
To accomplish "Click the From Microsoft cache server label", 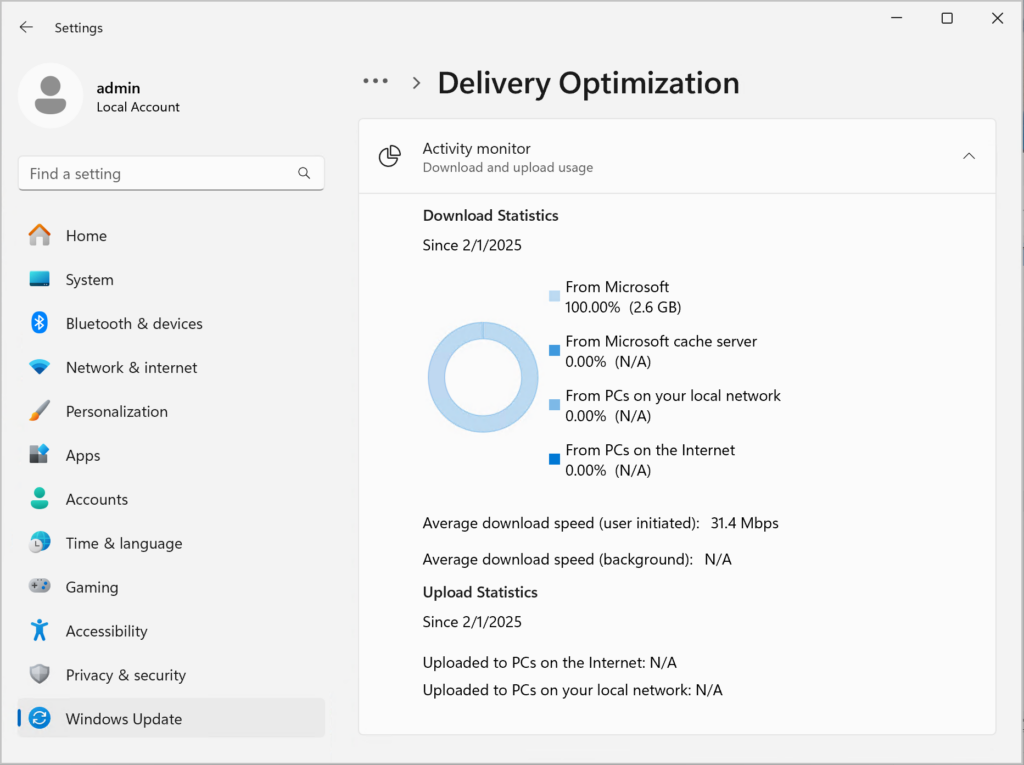I will click(x=661, y=341).
